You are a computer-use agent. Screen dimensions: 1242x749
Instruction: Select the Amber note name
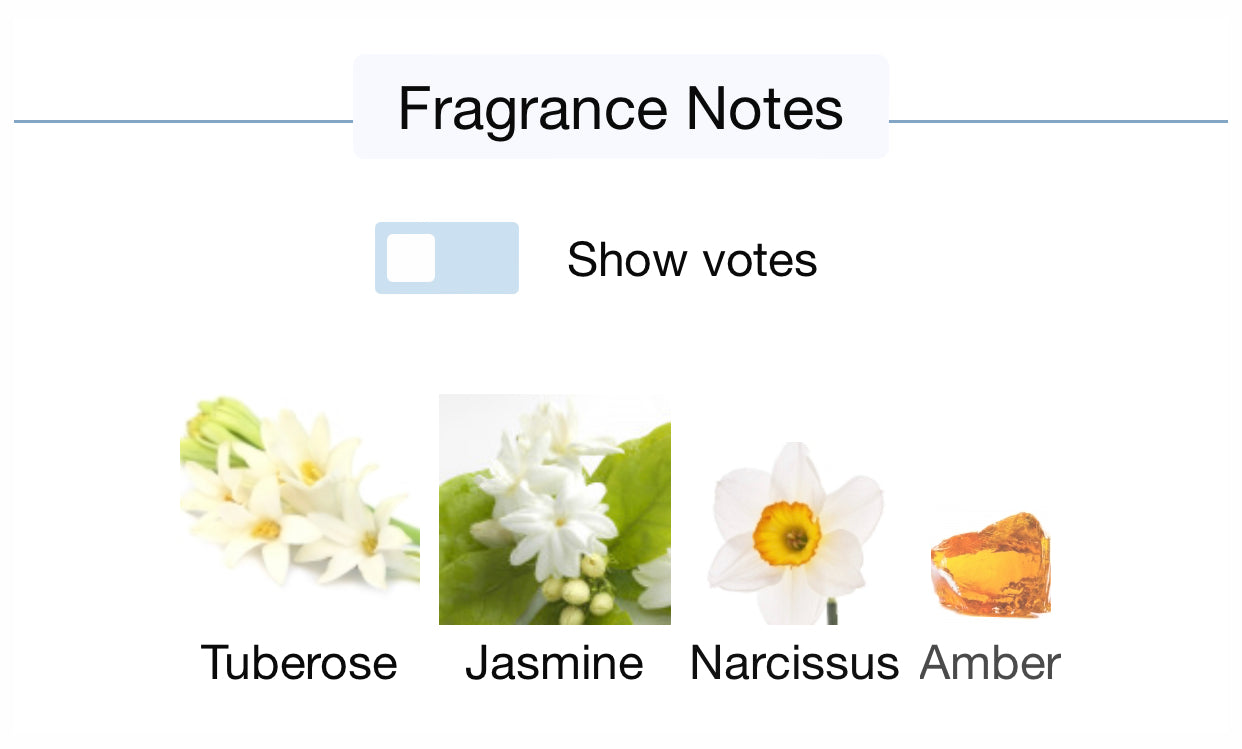tap(990, 662)
